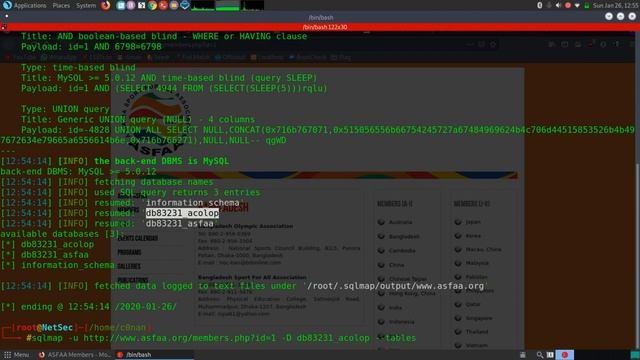Image resolution: width=640 pixels, height=360 pixels.
Task: Click the terminal's vertical scrollbar
Action: point(638,190)
